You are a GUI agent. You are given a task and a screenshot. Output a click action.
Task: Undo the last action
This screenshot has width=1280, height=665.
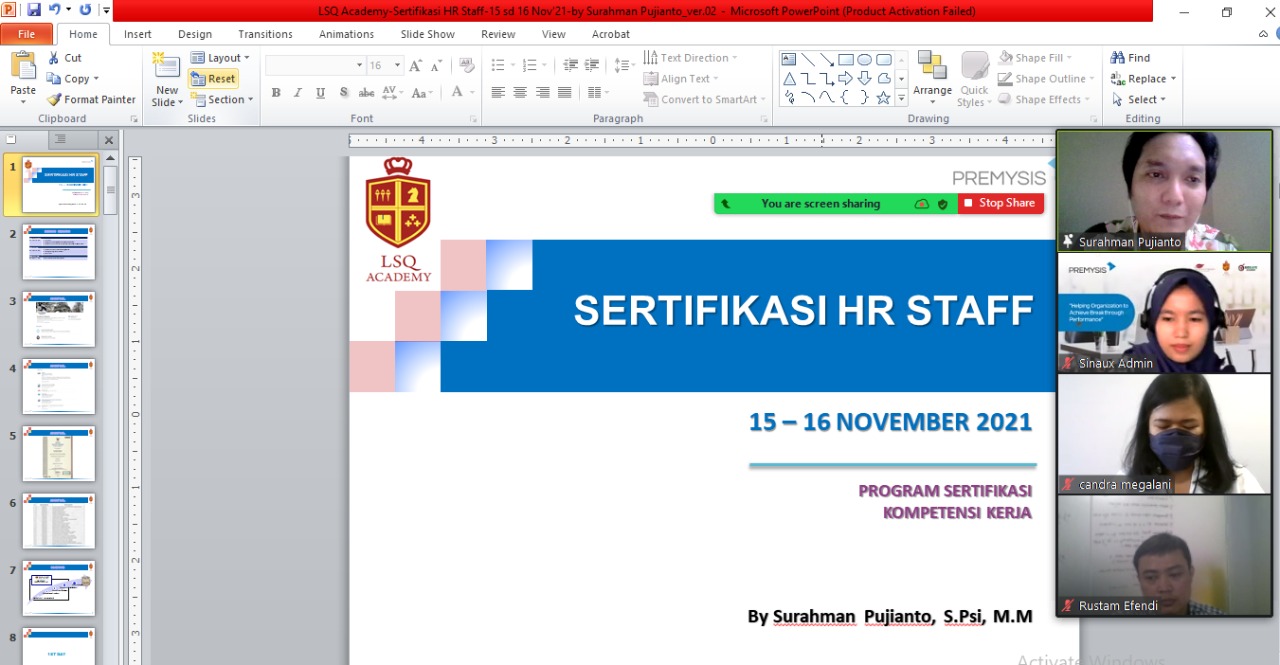[x=55, y=10]
